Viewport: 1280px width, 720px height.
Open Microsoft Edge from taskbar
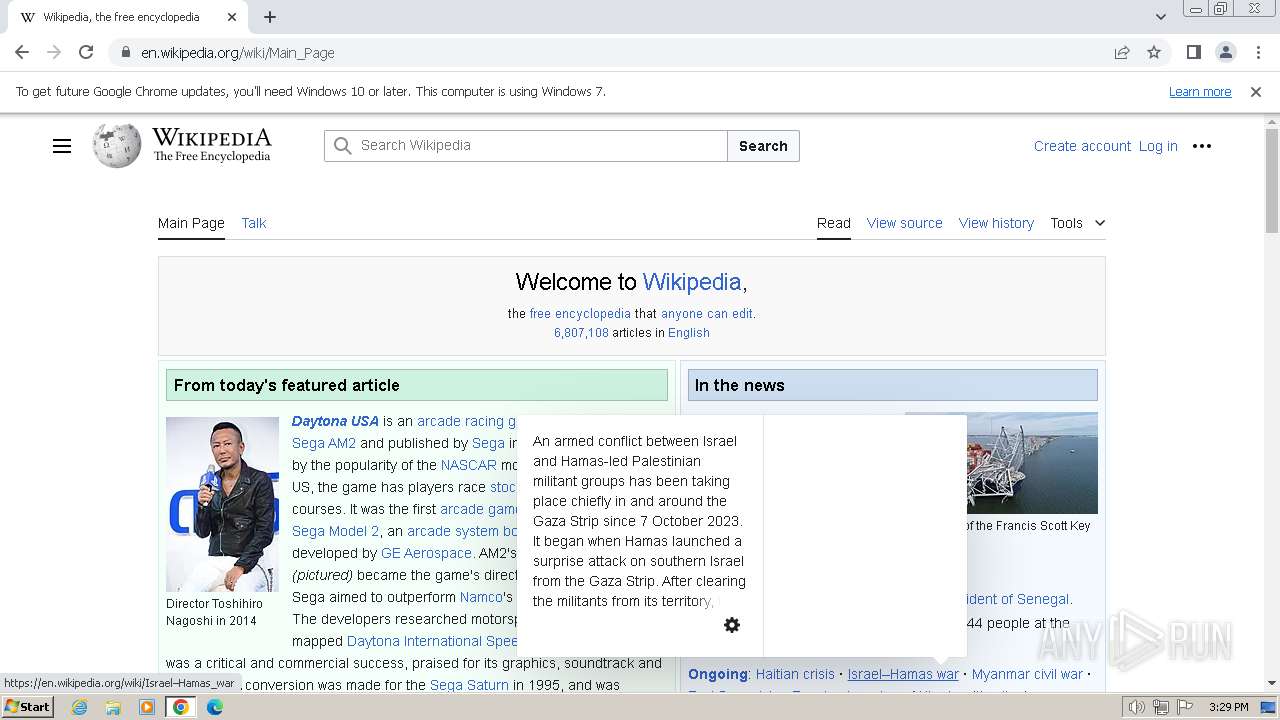point(214,707)
